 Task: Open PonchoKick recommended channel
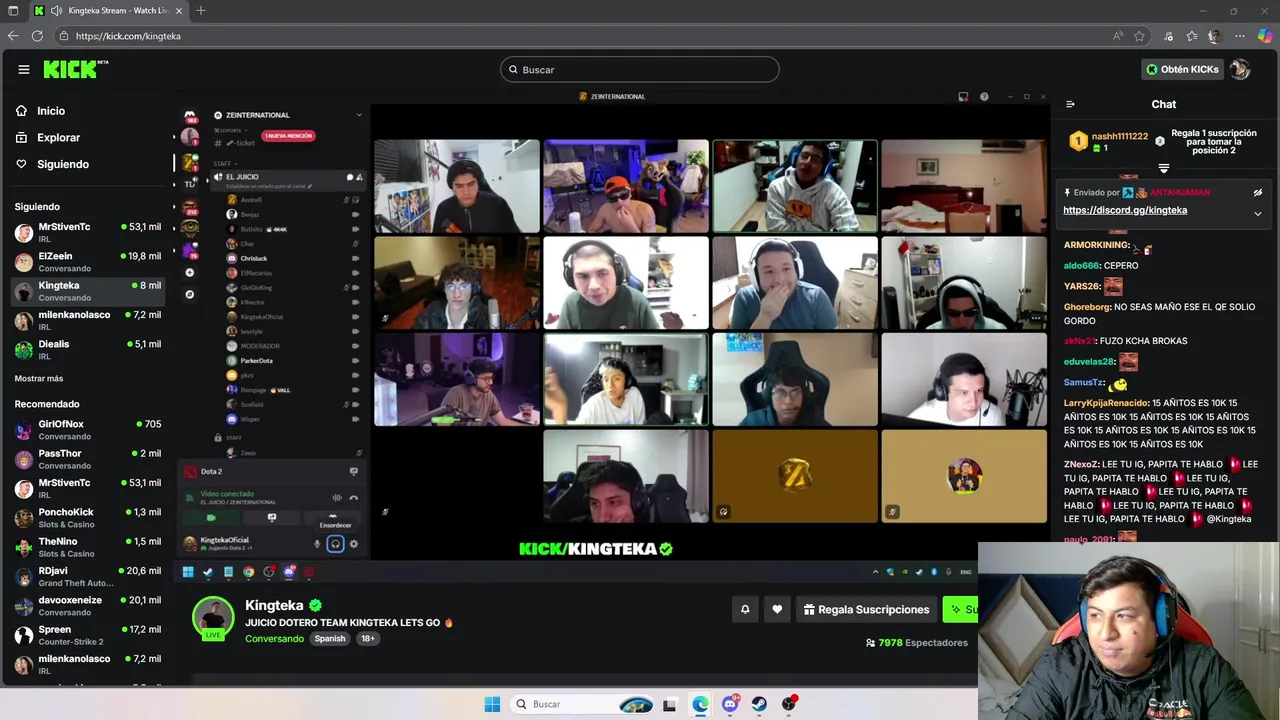(88, 518)
